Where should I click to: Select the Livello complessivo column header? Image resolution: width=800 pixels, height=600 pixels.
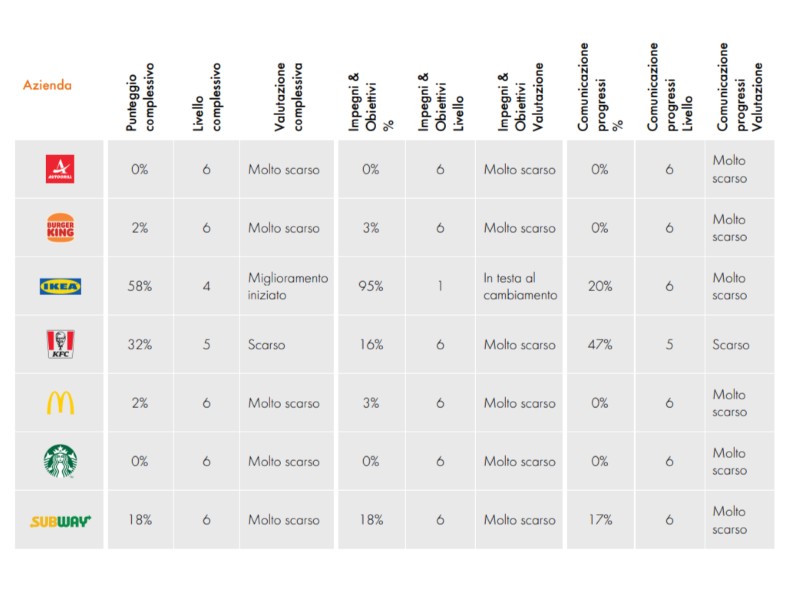(x=207, y=97)
